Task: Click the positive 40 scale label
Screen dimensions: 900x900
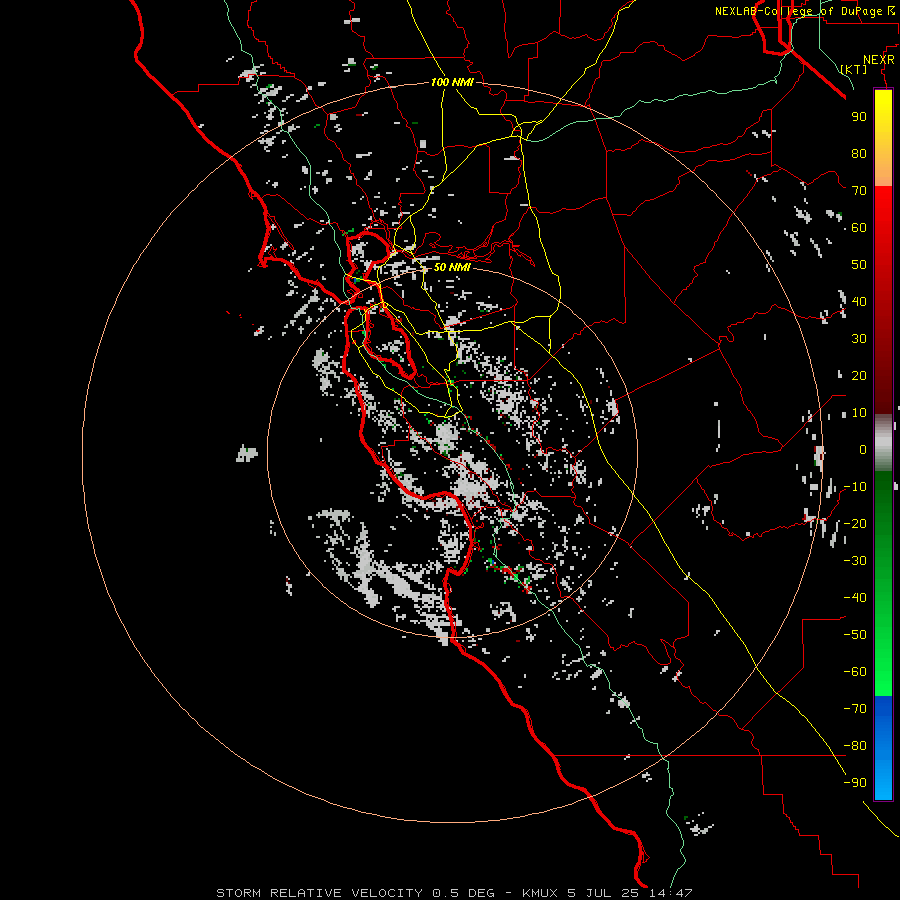Action: point(859,301)
